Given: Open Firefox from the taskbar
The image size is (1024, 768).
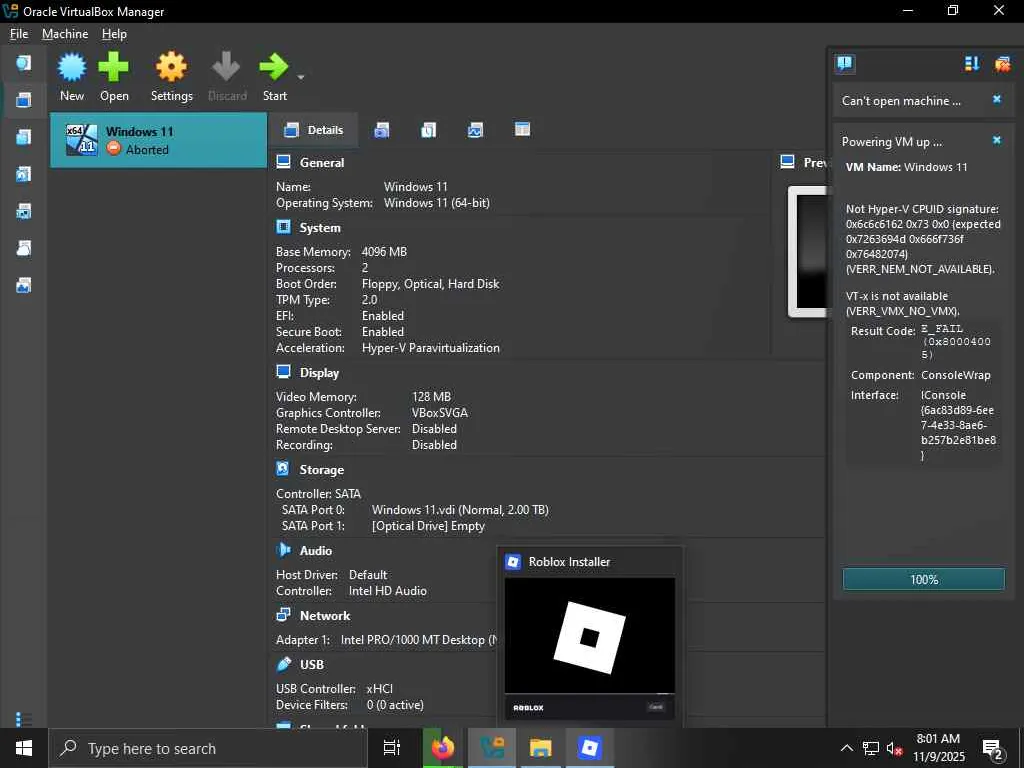Looking at the screenshot, I should tap(442, 748).
